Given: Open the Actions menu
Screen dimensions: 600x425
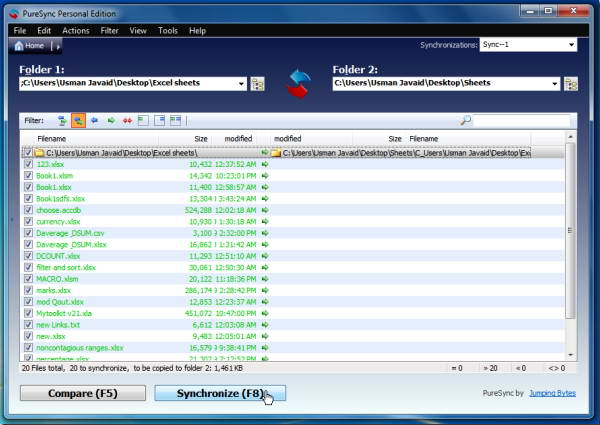Looking at the screenshot, I should click(x=76, y=31).
